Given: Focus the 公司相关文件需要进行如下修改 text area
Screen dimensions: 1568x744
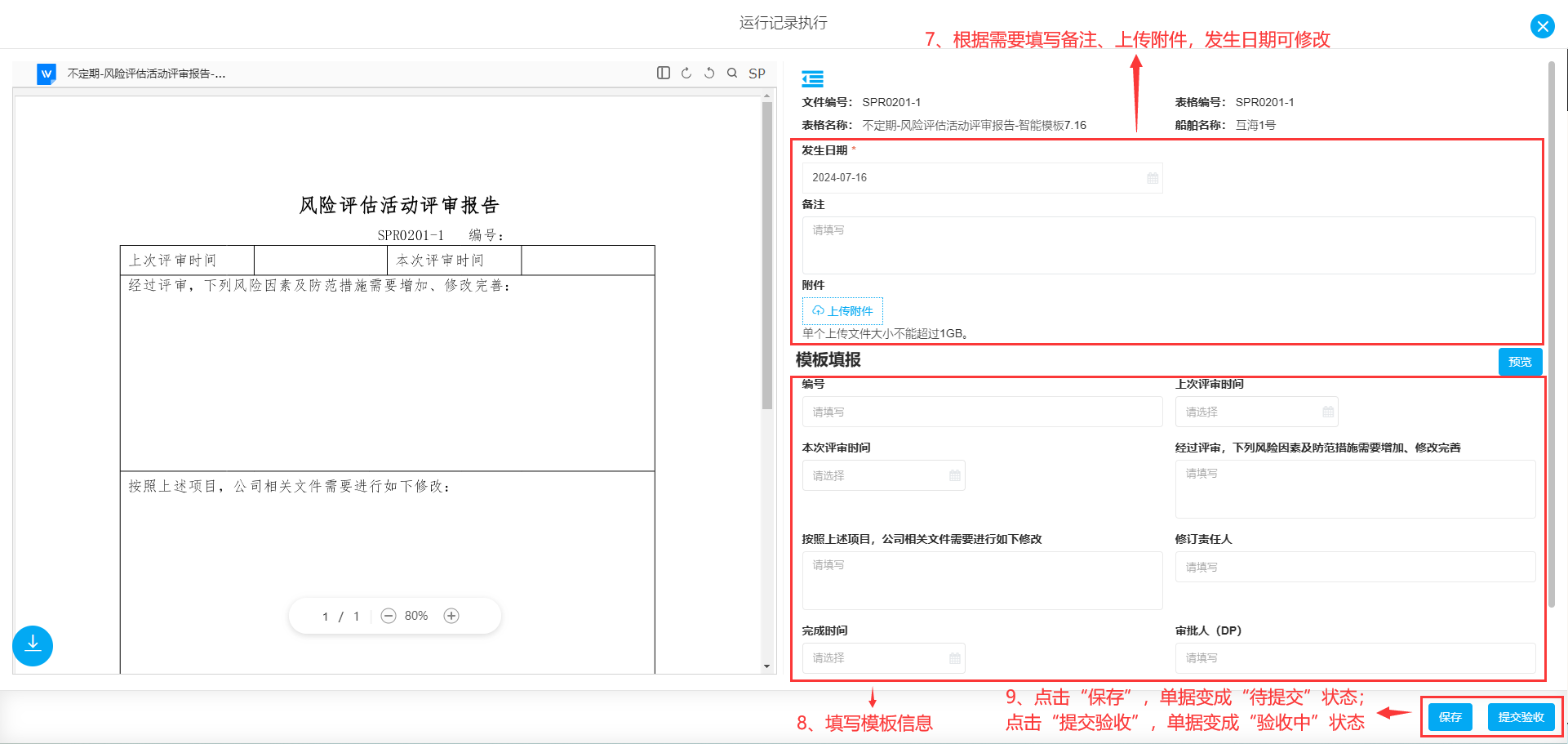Looking at the screenshot, I should pos(982,581).
